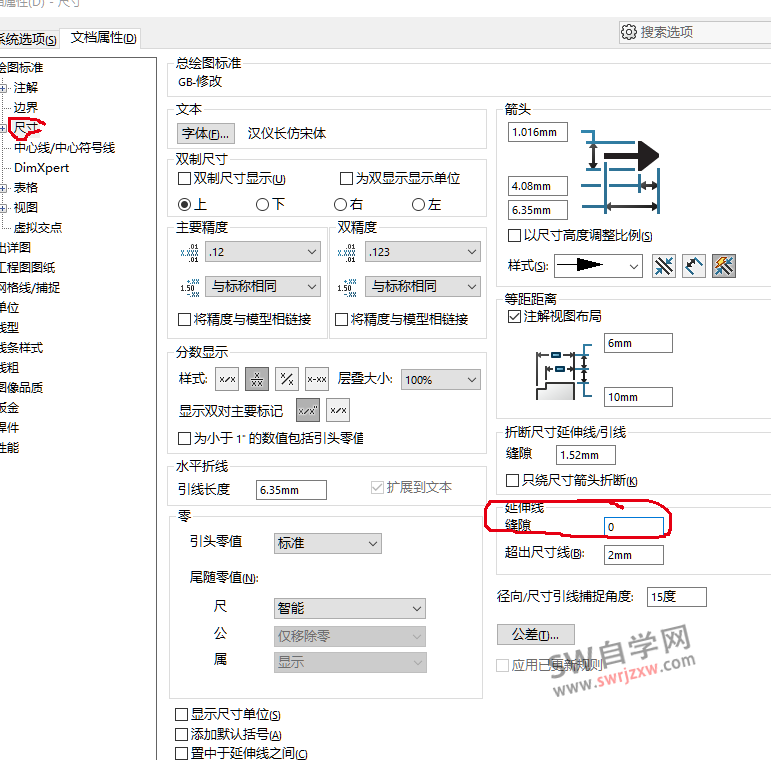Switch to 文档属性 tab
The width and height of the screenshot is (771, 760).
103,38
